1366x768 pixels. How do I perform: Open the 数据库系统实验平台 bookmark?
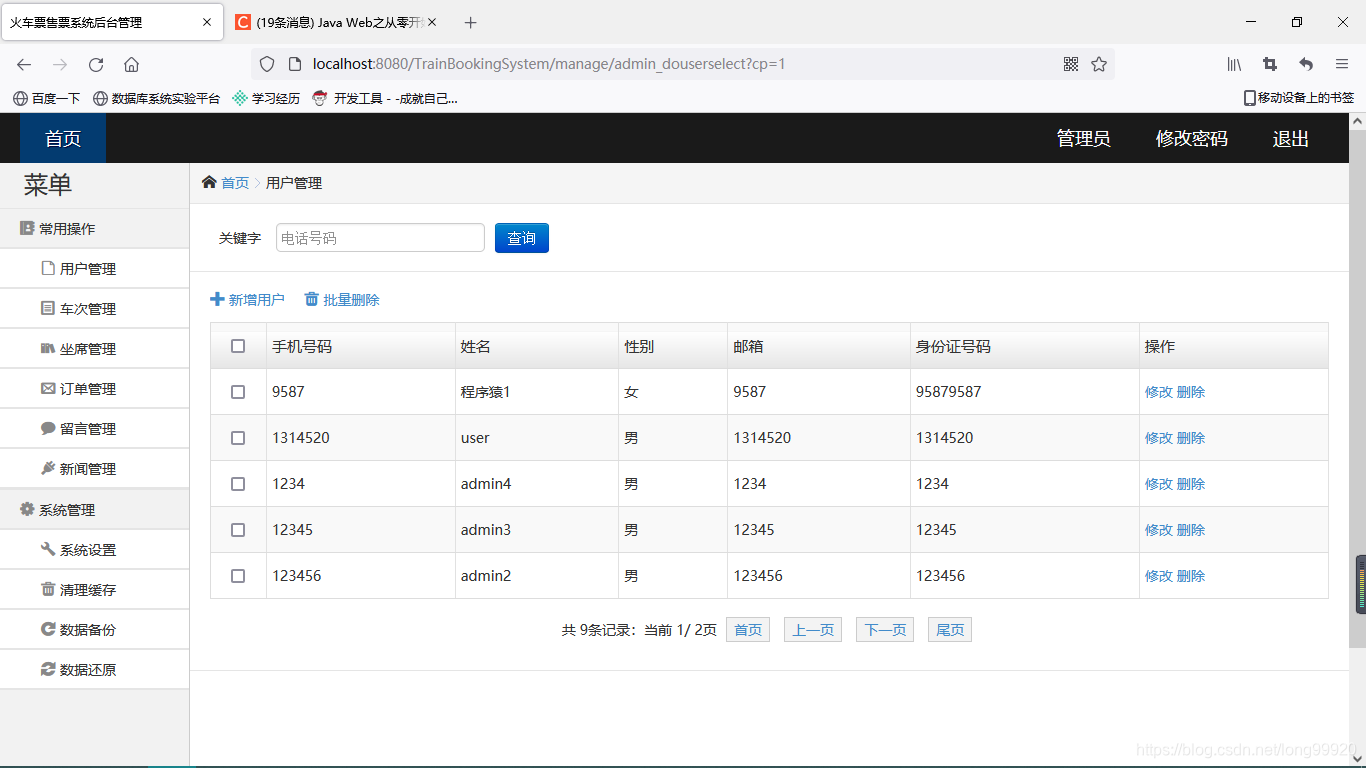(156, 98)
